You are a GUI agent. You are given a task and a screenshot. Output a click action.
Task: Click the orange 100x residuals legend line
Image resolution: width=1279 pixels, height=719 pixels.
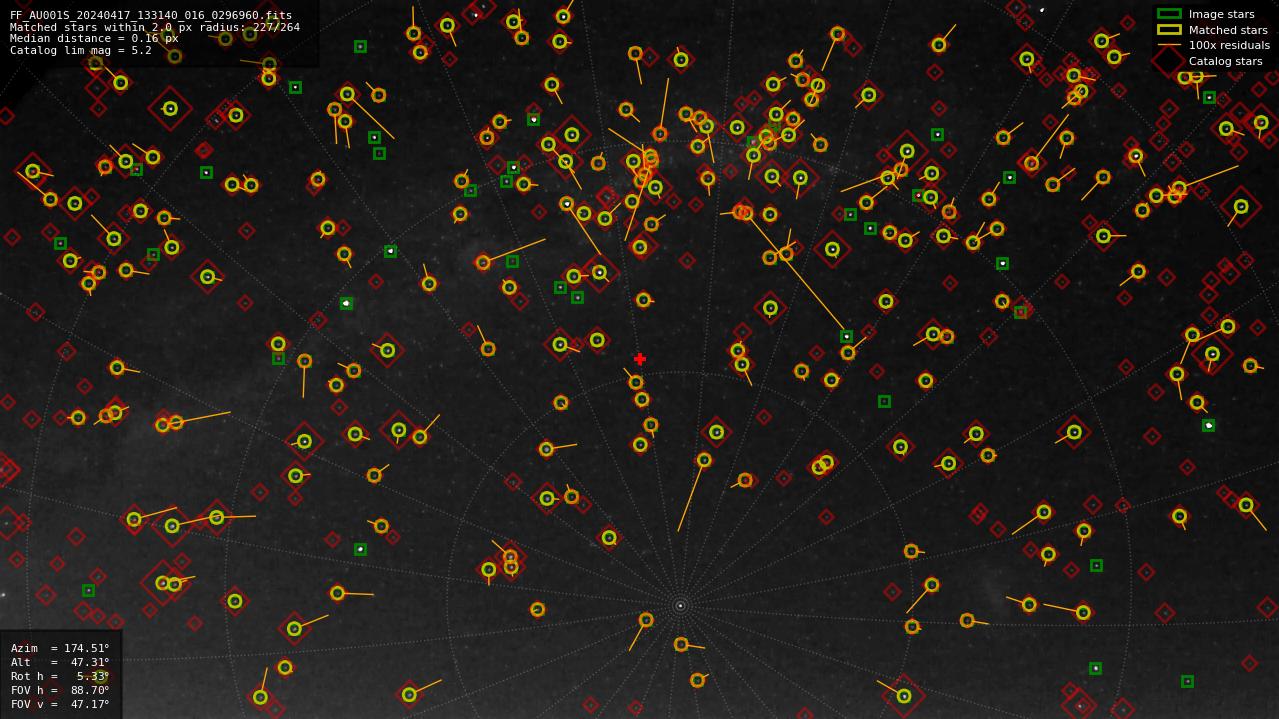click(1169, 46)
